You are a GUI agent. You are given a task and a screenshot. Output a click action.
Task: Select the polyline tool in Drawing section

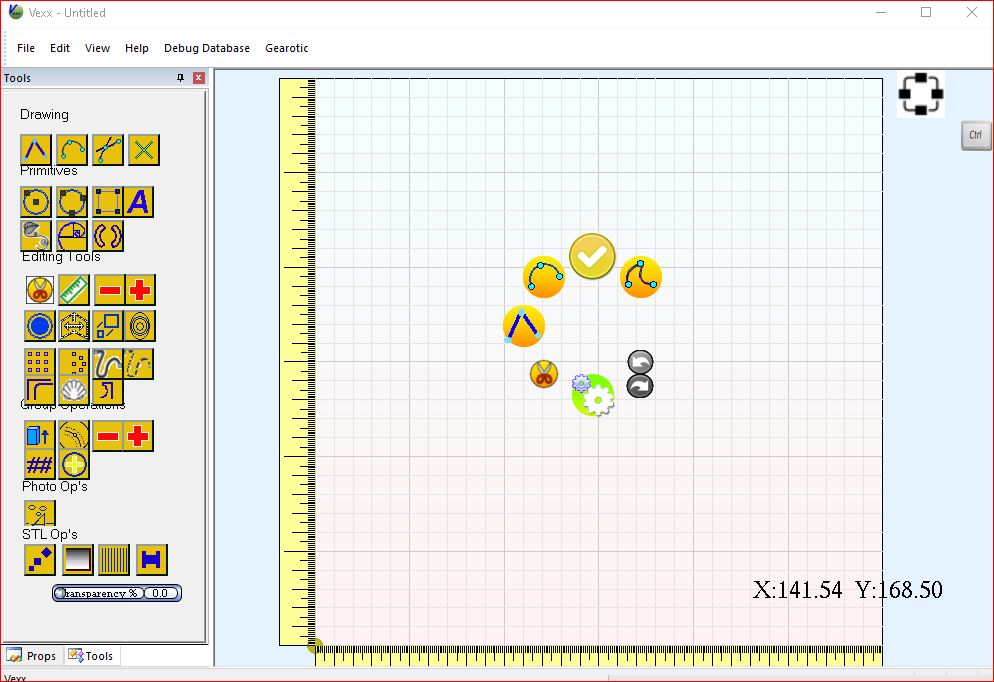36,150
